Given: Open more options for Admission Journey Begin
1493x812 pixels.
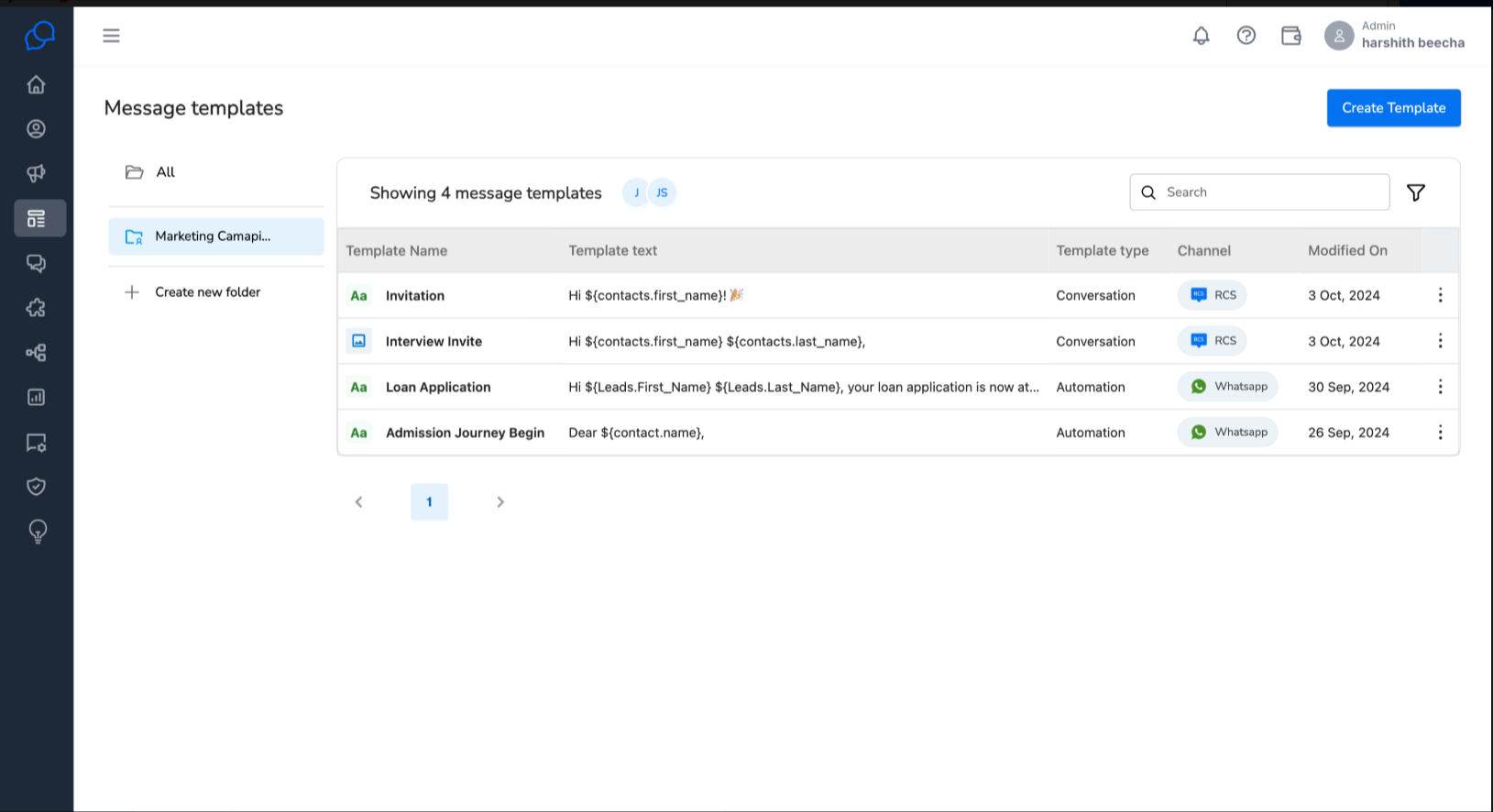Looking at the screenshot, I should click(1440, 433).
